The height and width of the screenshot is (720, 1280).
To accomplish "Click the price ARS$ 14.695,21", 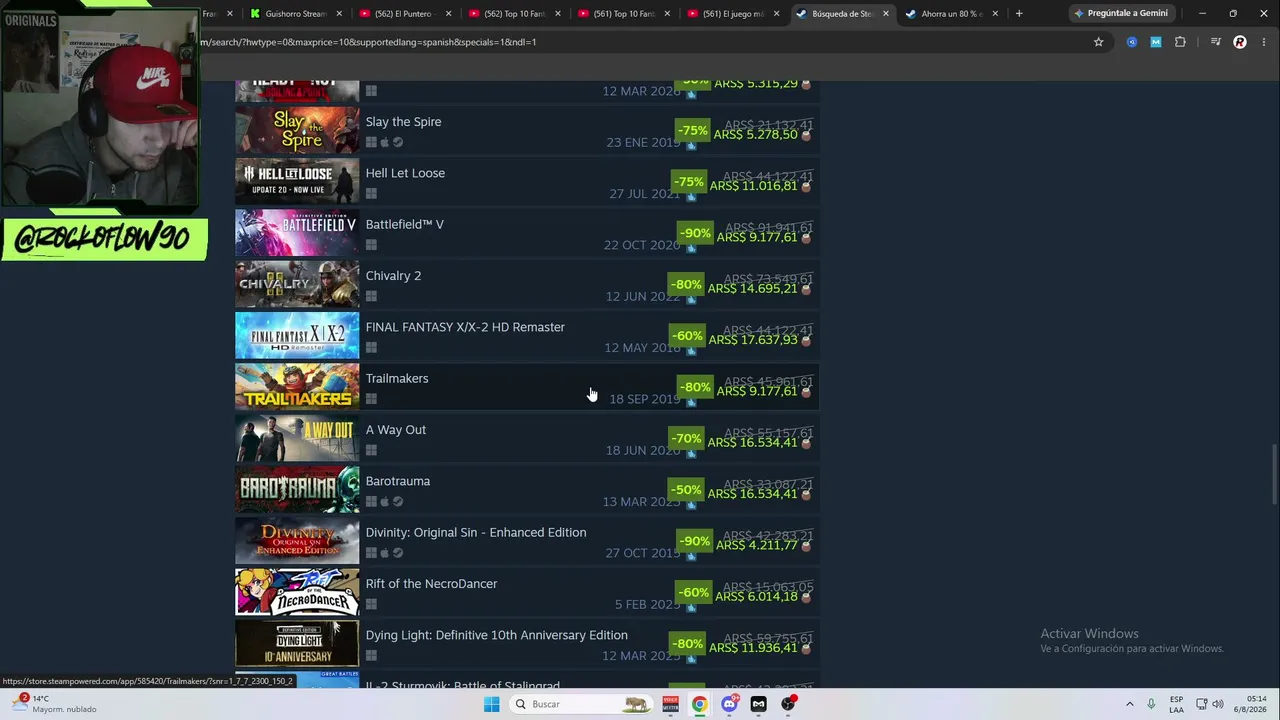I will [x=752, y=288].
